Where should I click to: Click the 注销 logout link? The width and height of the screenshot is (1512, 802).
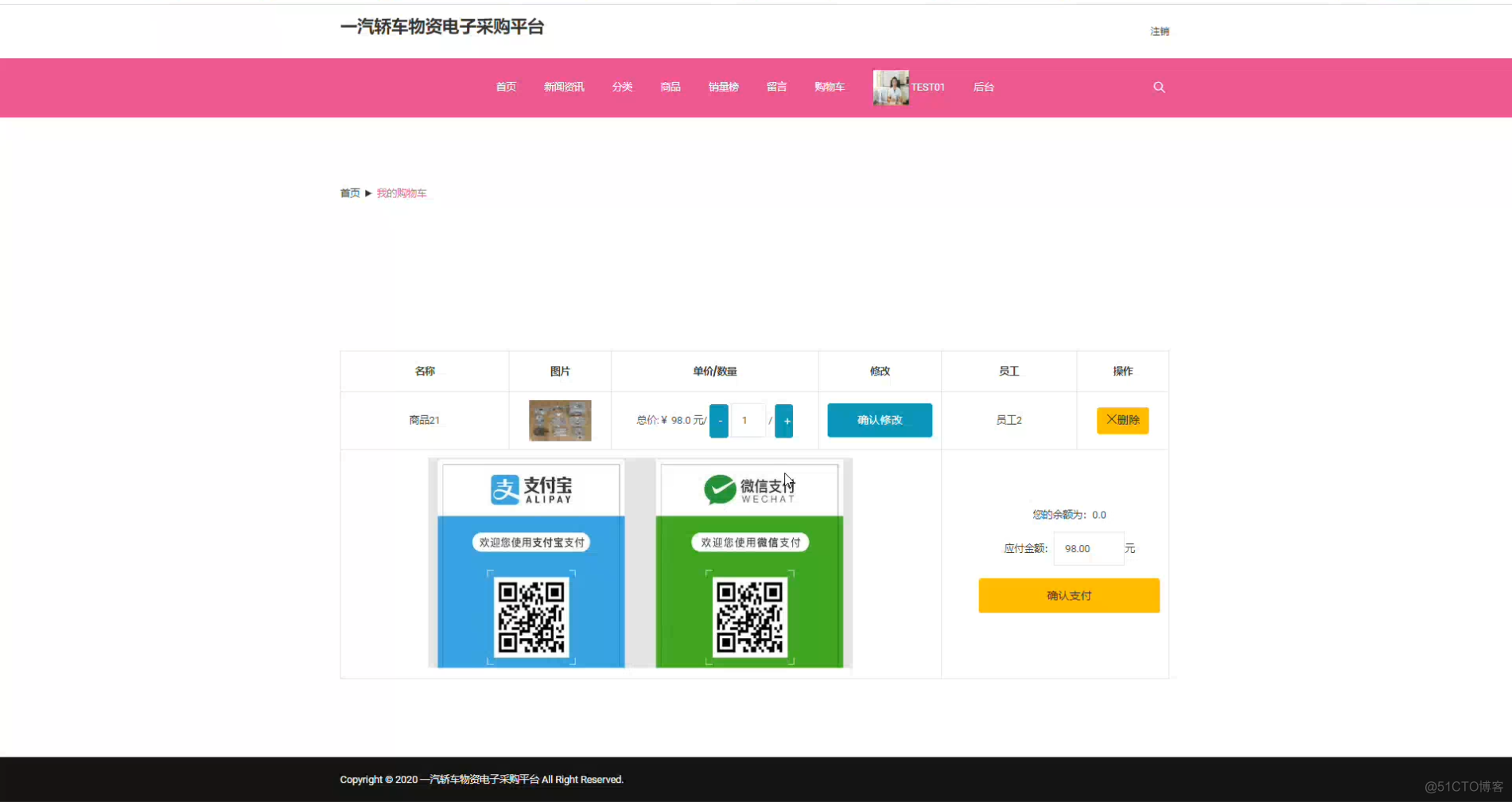[x=1160, y=31]
